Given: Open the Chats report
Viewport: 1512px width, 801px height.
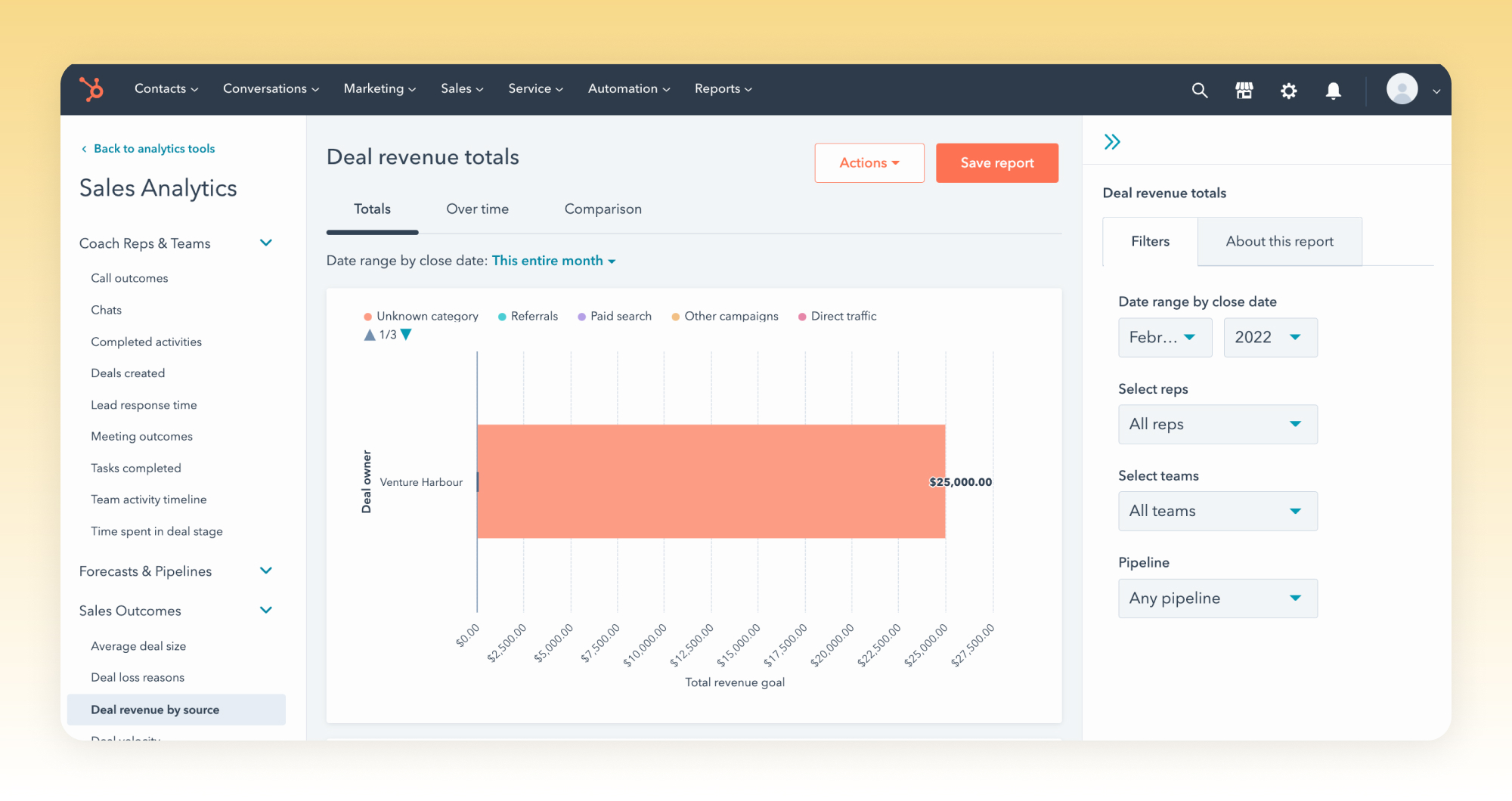Looking at the screenshot, I should 106,310.
